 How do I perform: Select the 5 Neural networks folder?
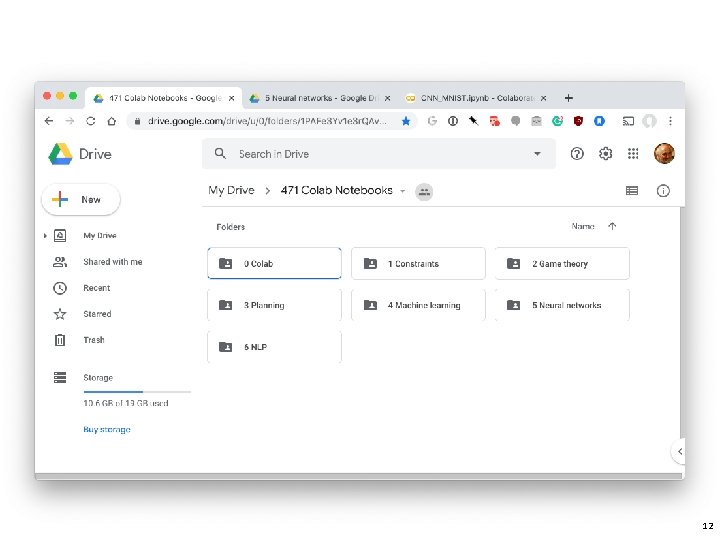(562, 305)
